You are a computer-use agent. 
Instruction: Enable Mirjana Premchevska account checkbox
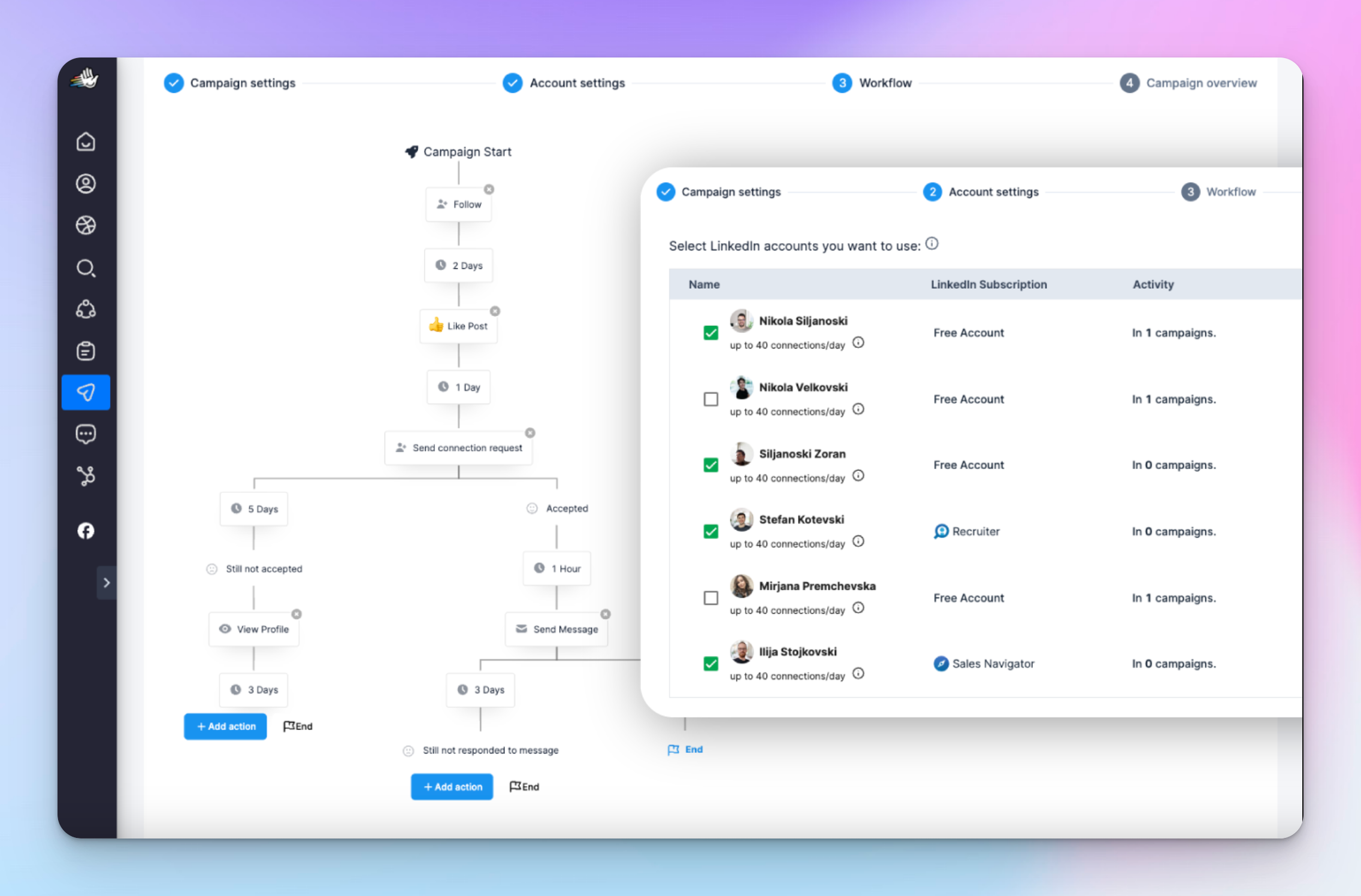[710, 598]
